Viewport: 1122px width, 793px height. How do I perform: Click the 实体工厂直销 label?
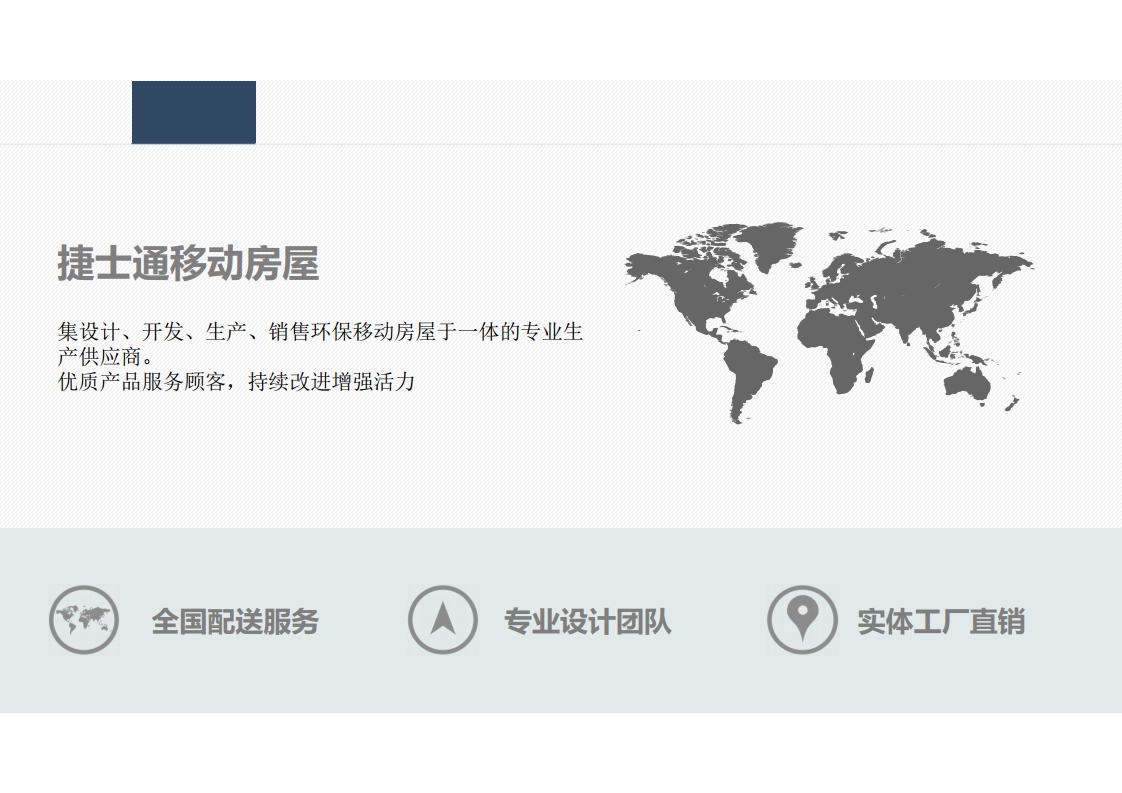pos(941,621)
